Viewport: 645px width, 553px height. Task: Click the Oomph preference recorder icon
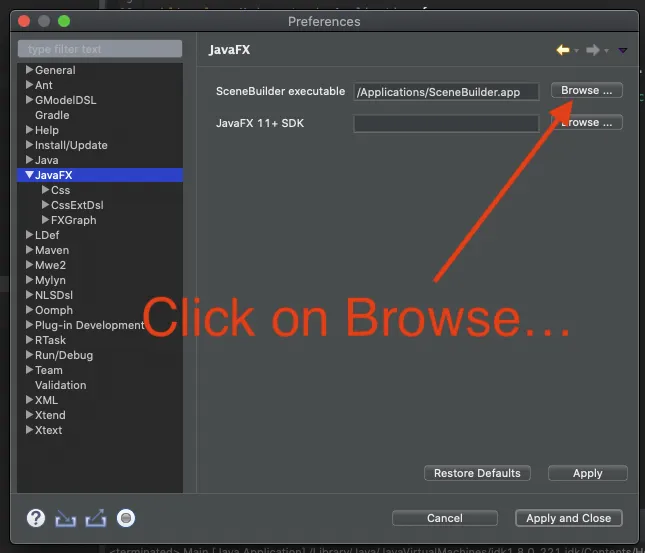(x=126, y=518)
